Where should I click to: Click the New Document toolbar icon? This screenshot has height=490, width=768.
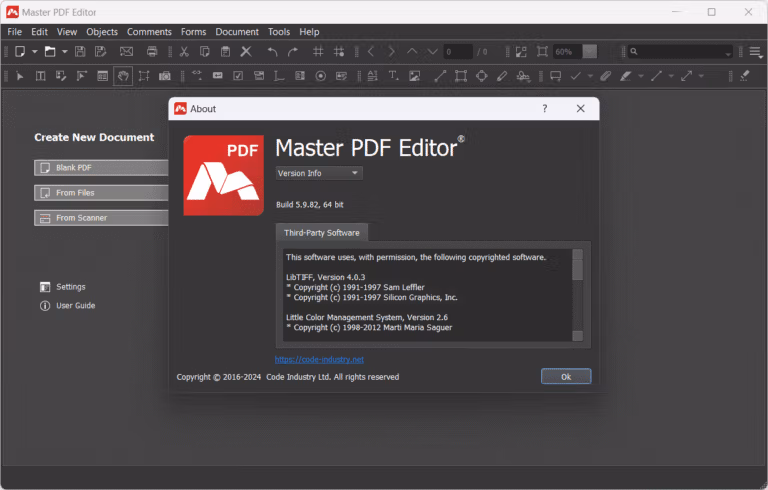click(20, 51)
